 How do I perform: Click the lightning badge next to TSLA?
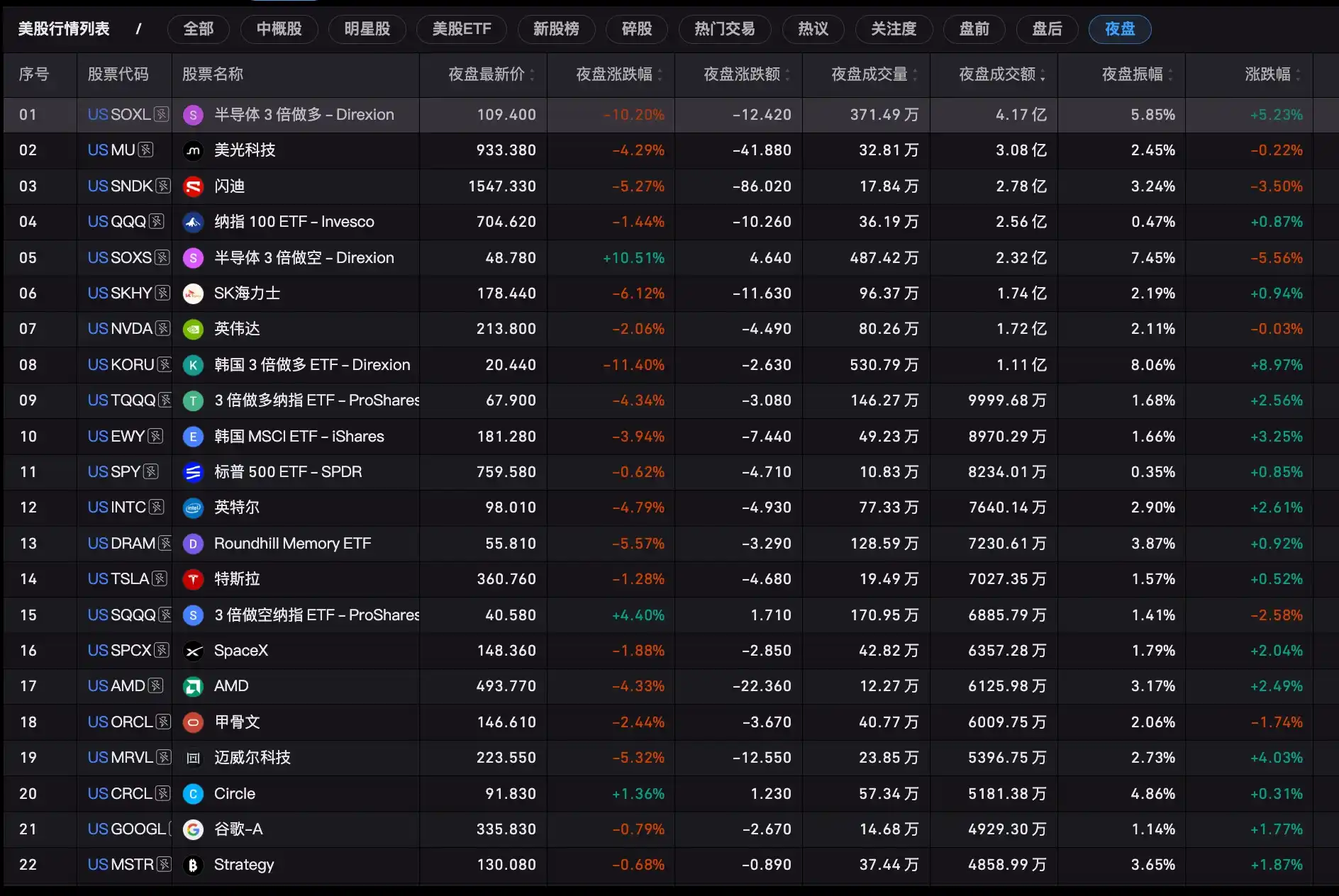click(160, 578)
